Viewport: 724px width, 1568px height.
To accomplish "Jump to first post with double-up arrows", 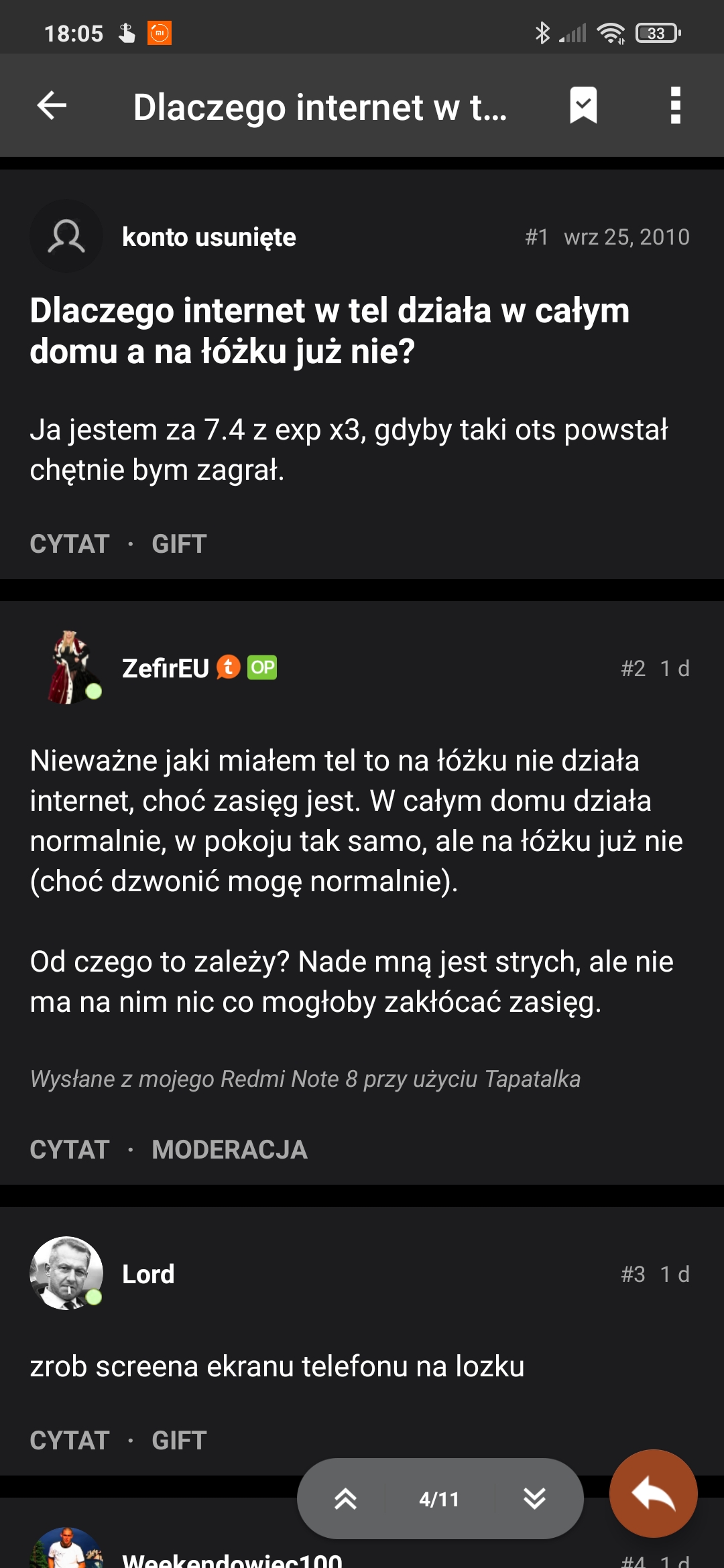I will pos(345,1498).
